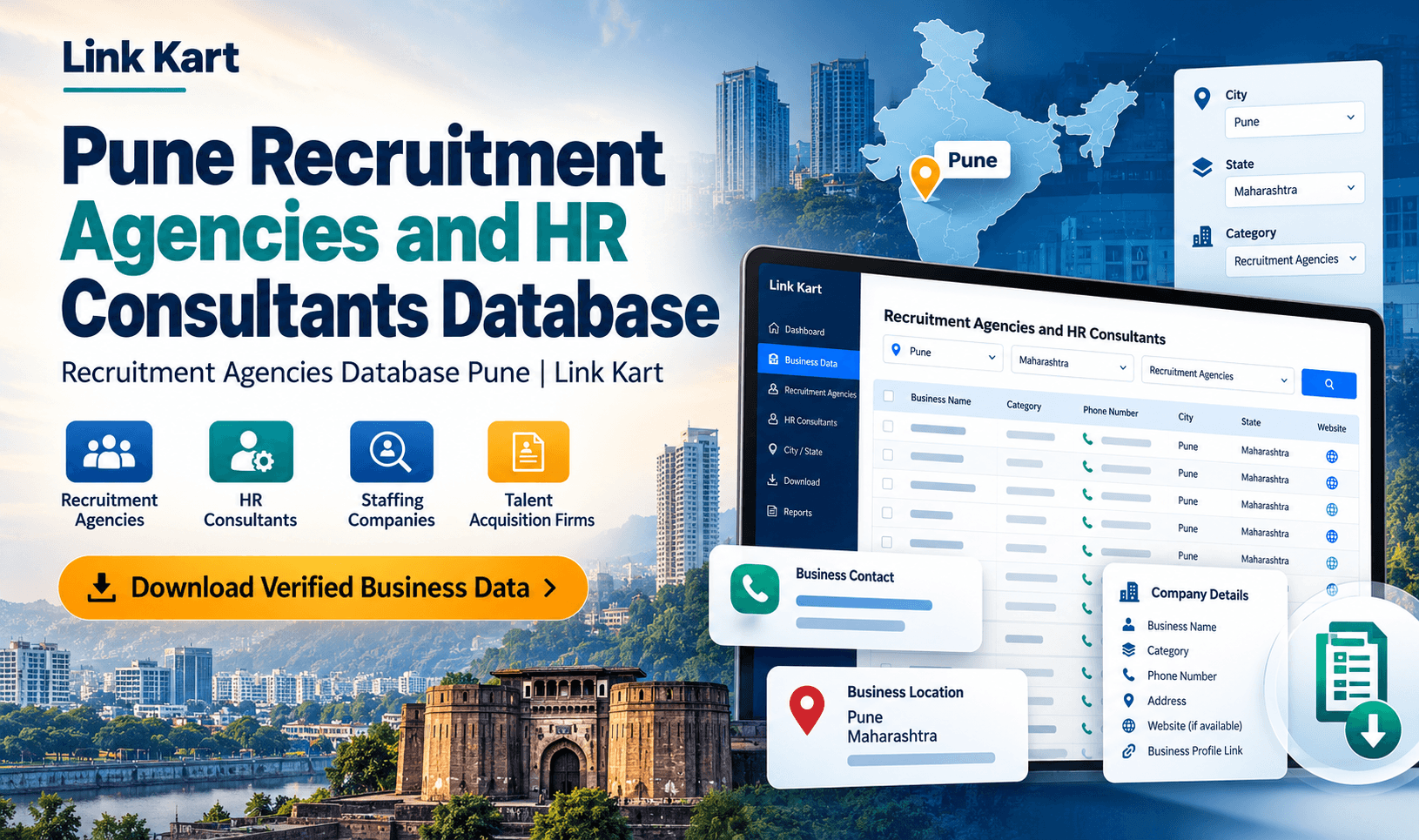Click the globe website icon in third table row

pyautogui.click(x=1332, y=510)
